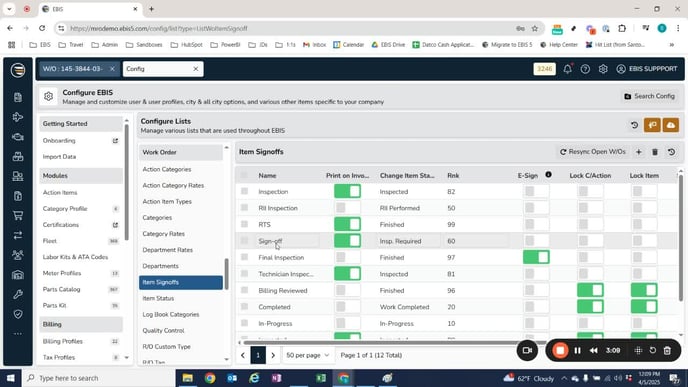Image resolution: width=688 pixels, height=387 pixels.
Task: Click the Windows taskbar search box
Action: click(99, 378)
